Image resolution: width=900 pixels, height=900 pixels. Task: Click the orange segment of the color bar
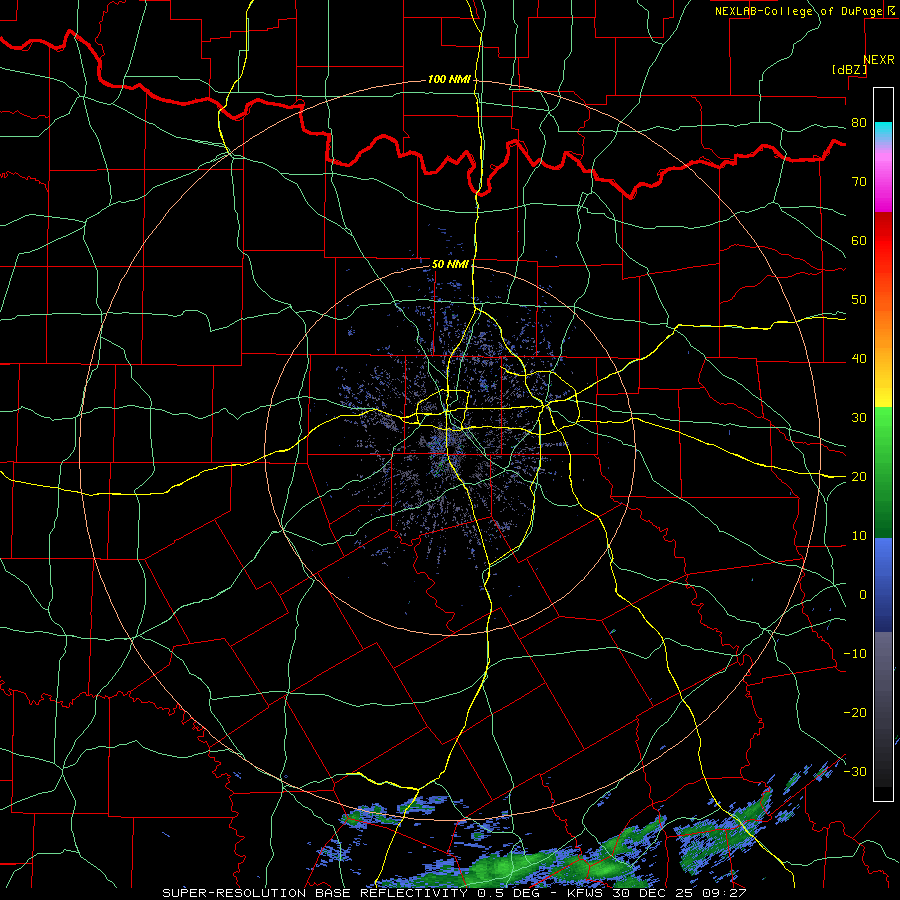point(883,327)
